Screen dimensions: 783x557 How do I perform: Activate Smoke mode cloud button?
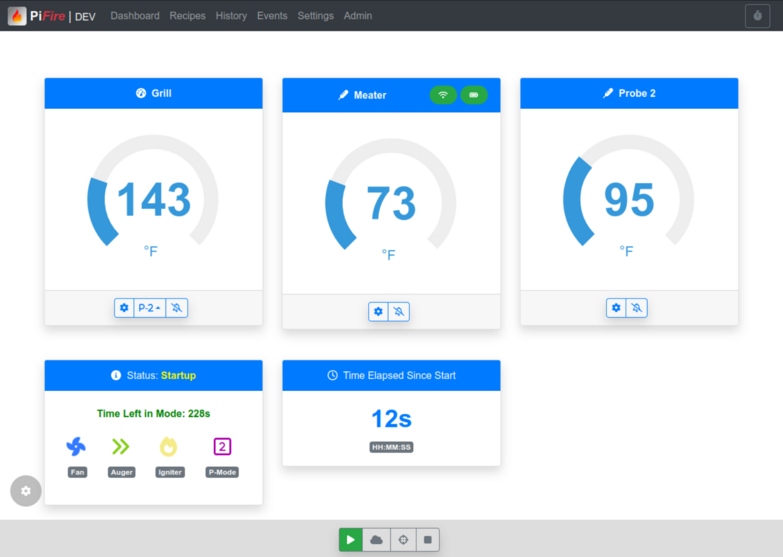point(377,540)
